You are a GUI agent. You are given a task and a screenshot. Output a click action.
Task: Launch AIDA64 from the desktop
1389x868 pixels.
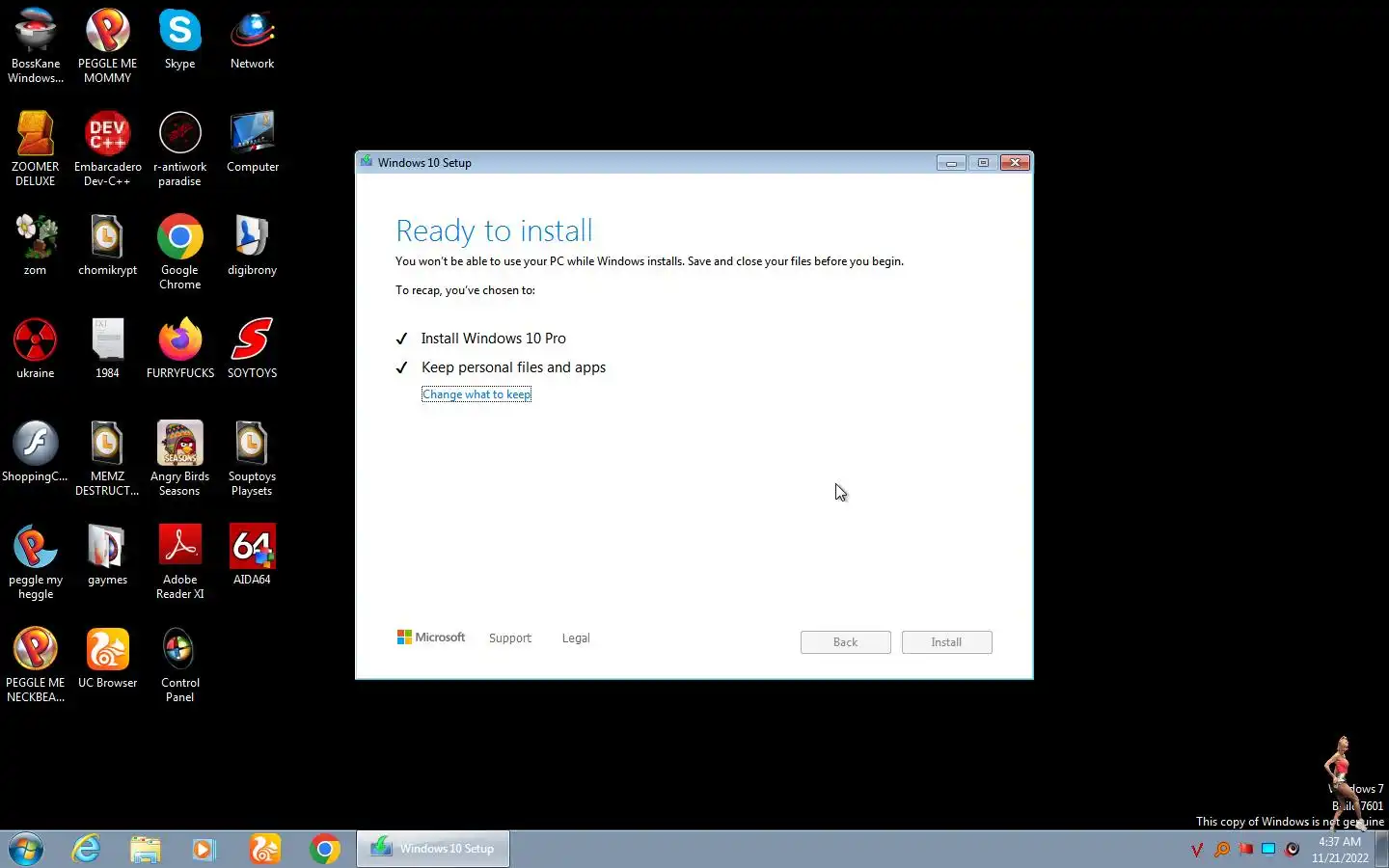tap(252, 555)
